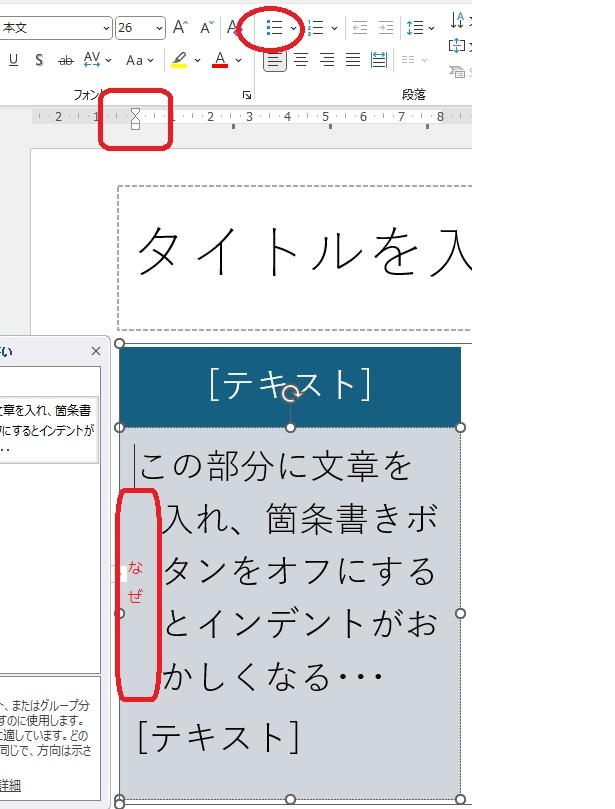Click the distributed alignment icon
615x809 pixels.
[378, 61]
